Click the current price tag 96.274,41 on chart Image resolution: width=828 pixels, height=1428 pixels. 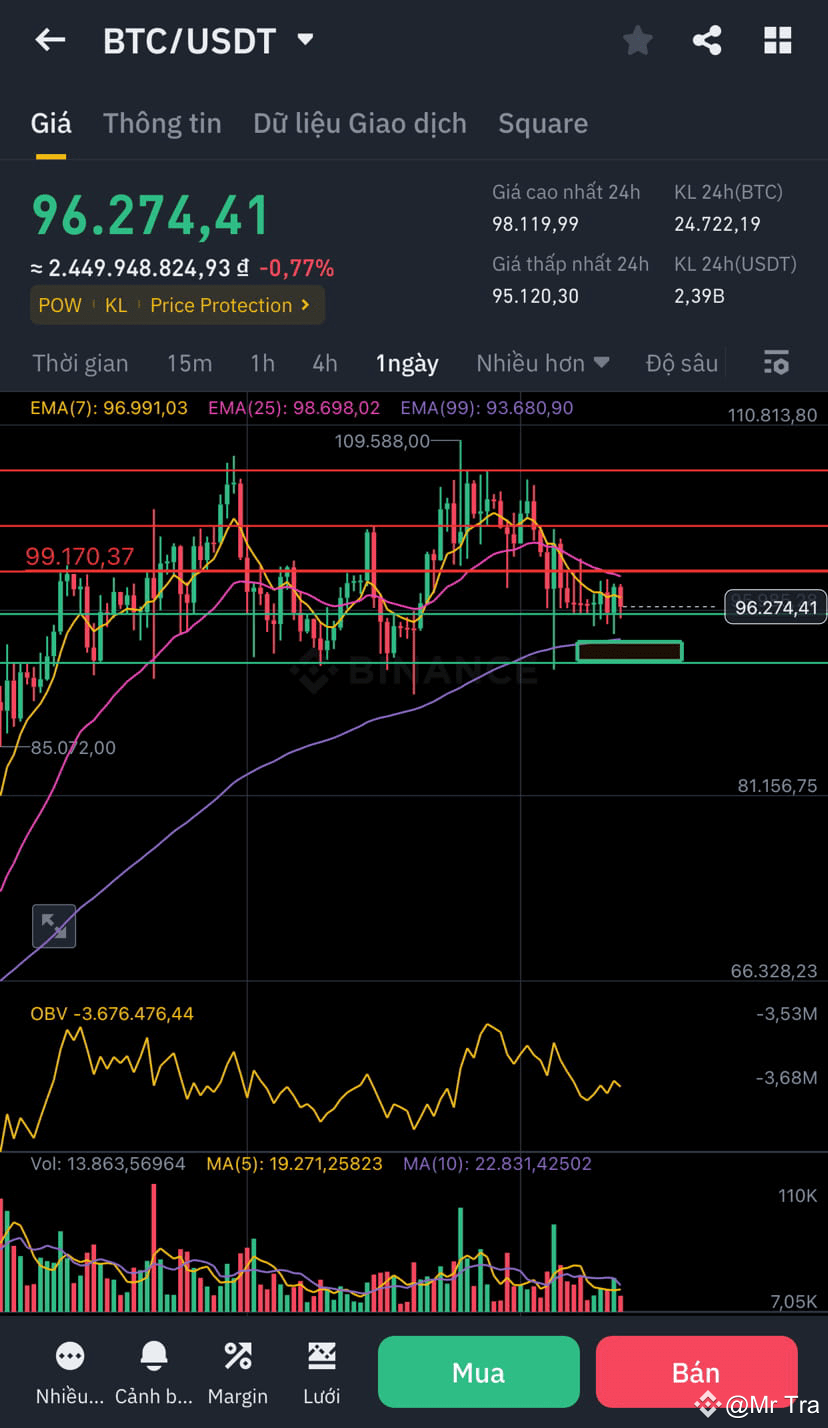[775, 606]
